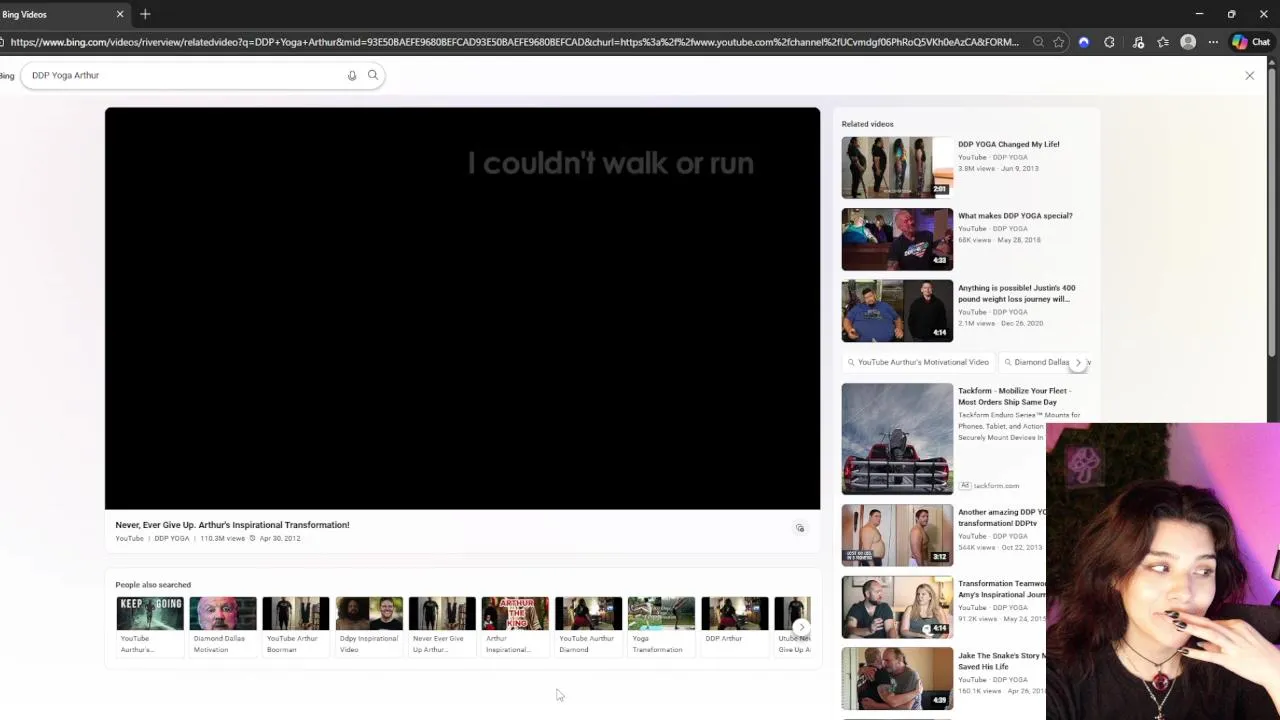This screenshot has width=1280, height=720.
Task: Open 'Never, Ever Give Up. Arthur's Inspirational Transformation!' title
Action: coord(232,524)
